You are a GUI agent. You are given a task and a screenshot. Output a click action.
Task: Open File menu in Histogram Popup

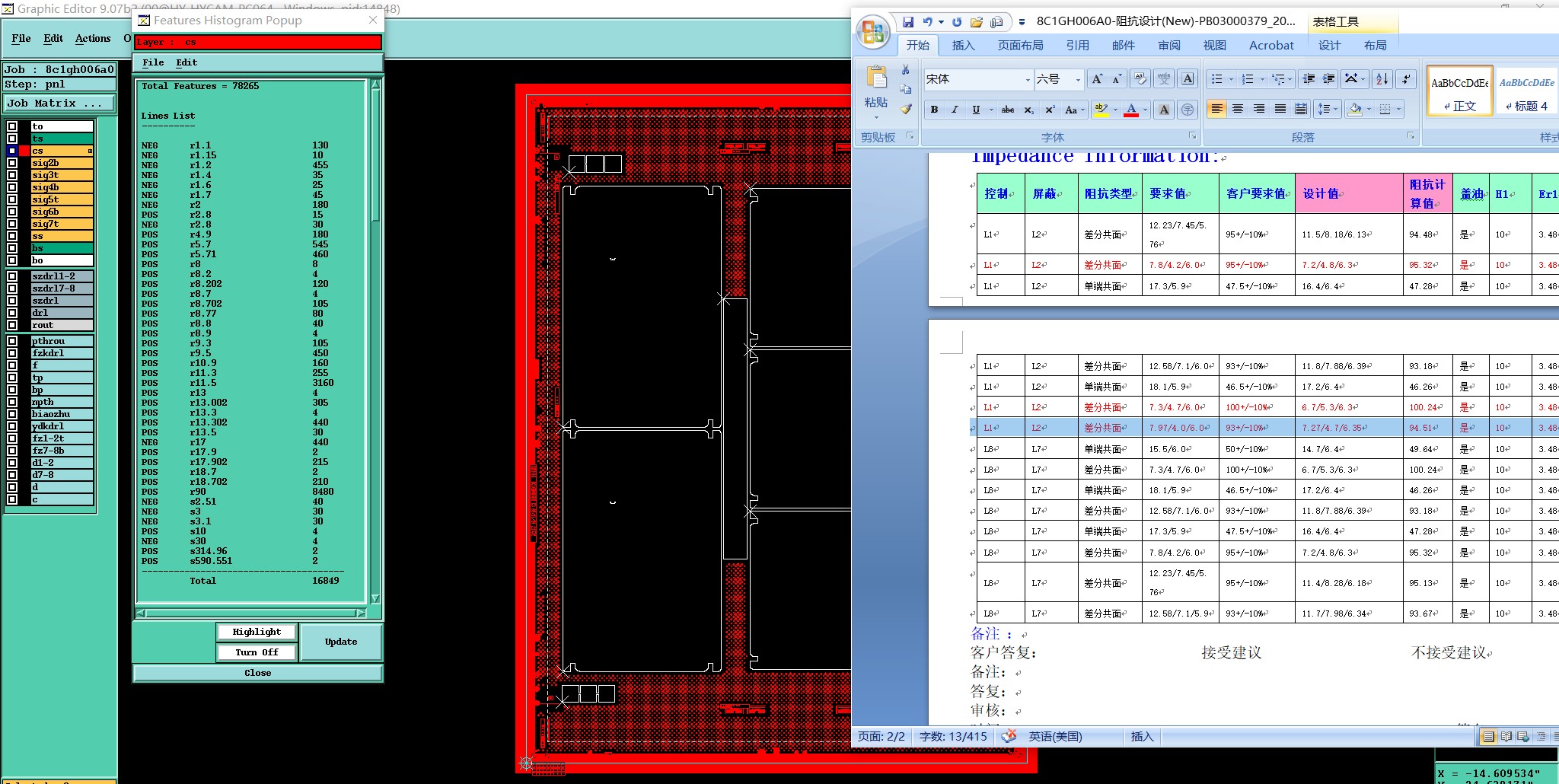pyautogui.click(x=153, y=62)
